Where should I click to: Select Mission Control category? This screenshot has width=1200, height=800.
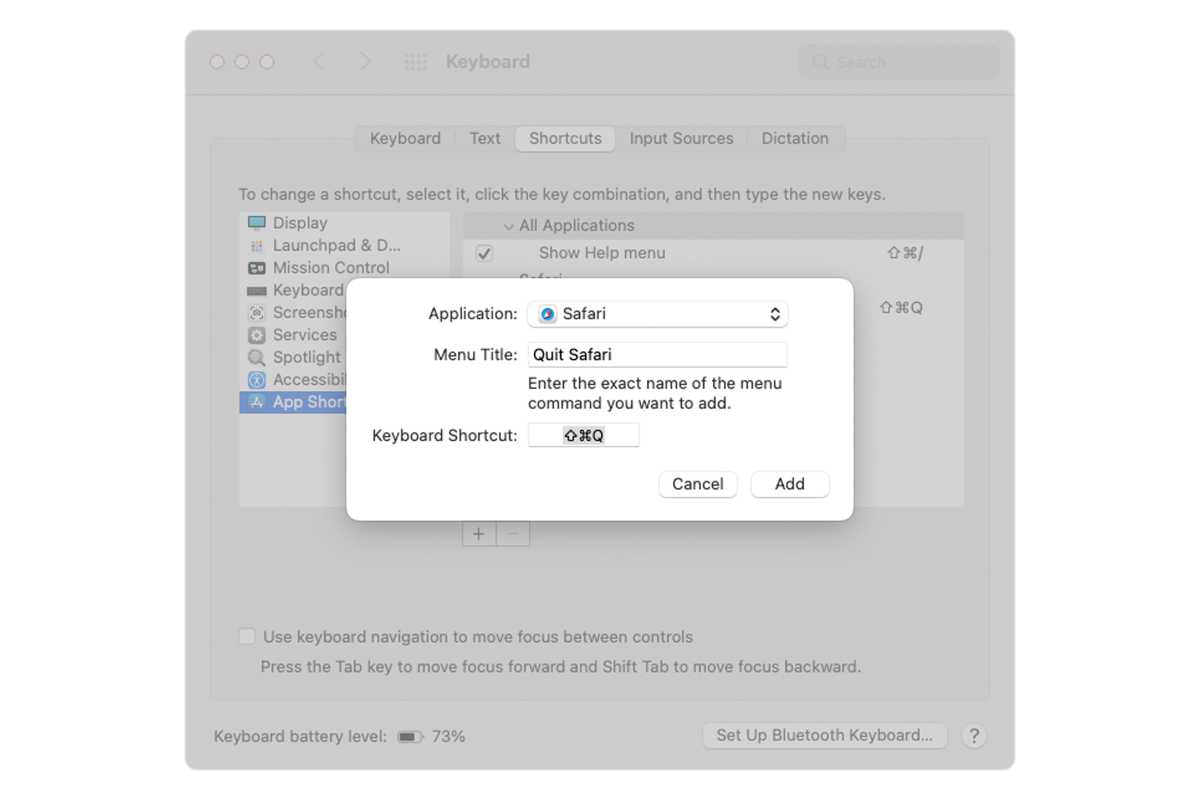(x=344, y=268)
